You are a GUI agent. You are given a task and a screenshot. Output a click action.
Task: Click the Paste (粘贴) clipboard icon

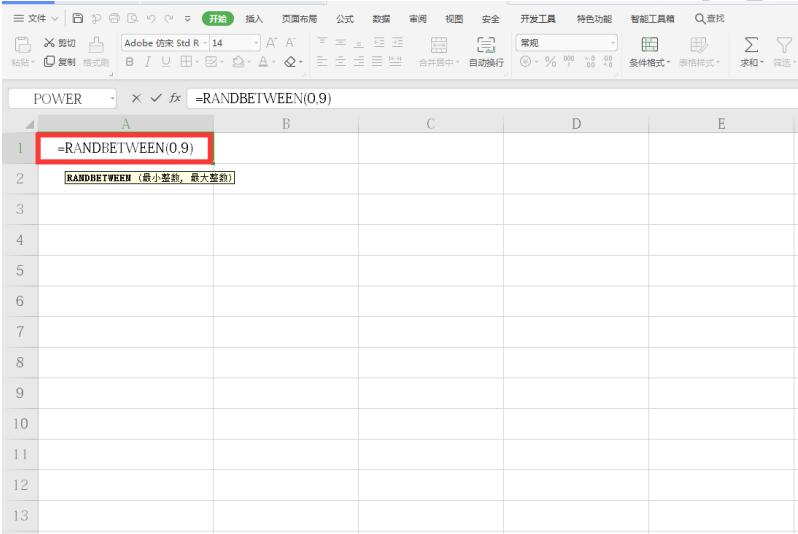[x=22, y=45]
